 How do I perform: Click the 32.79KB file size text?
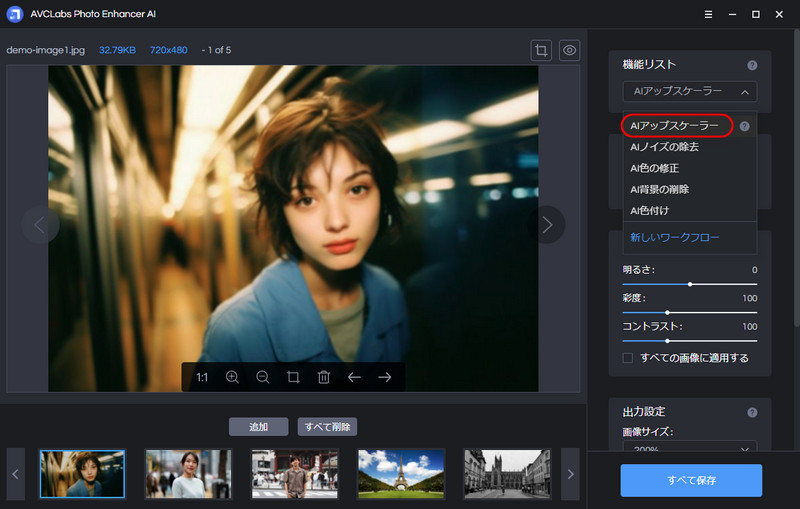click(117, 50)
